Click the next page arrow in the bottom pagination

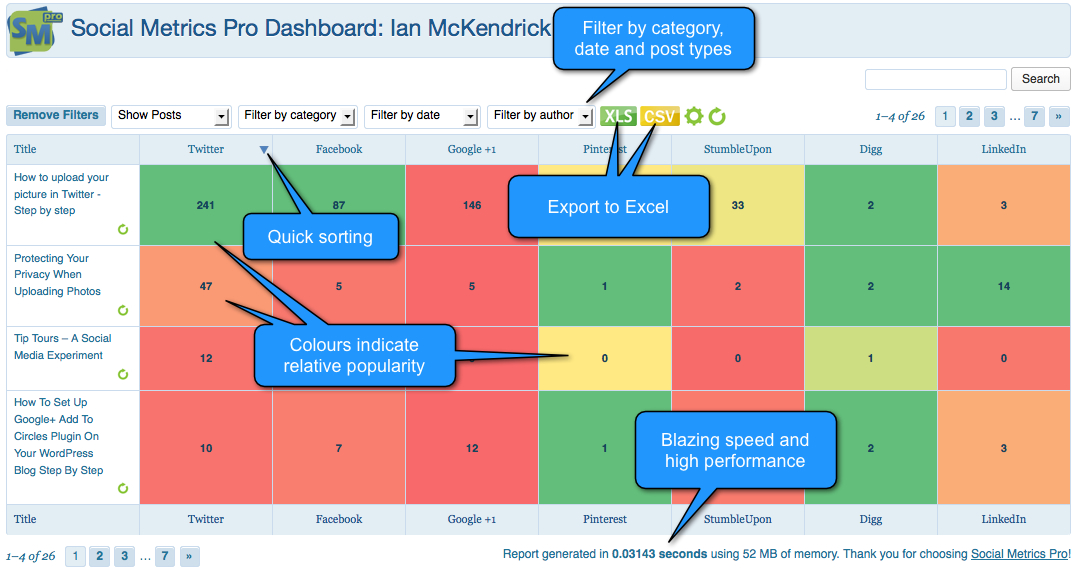tap(189, 556)
